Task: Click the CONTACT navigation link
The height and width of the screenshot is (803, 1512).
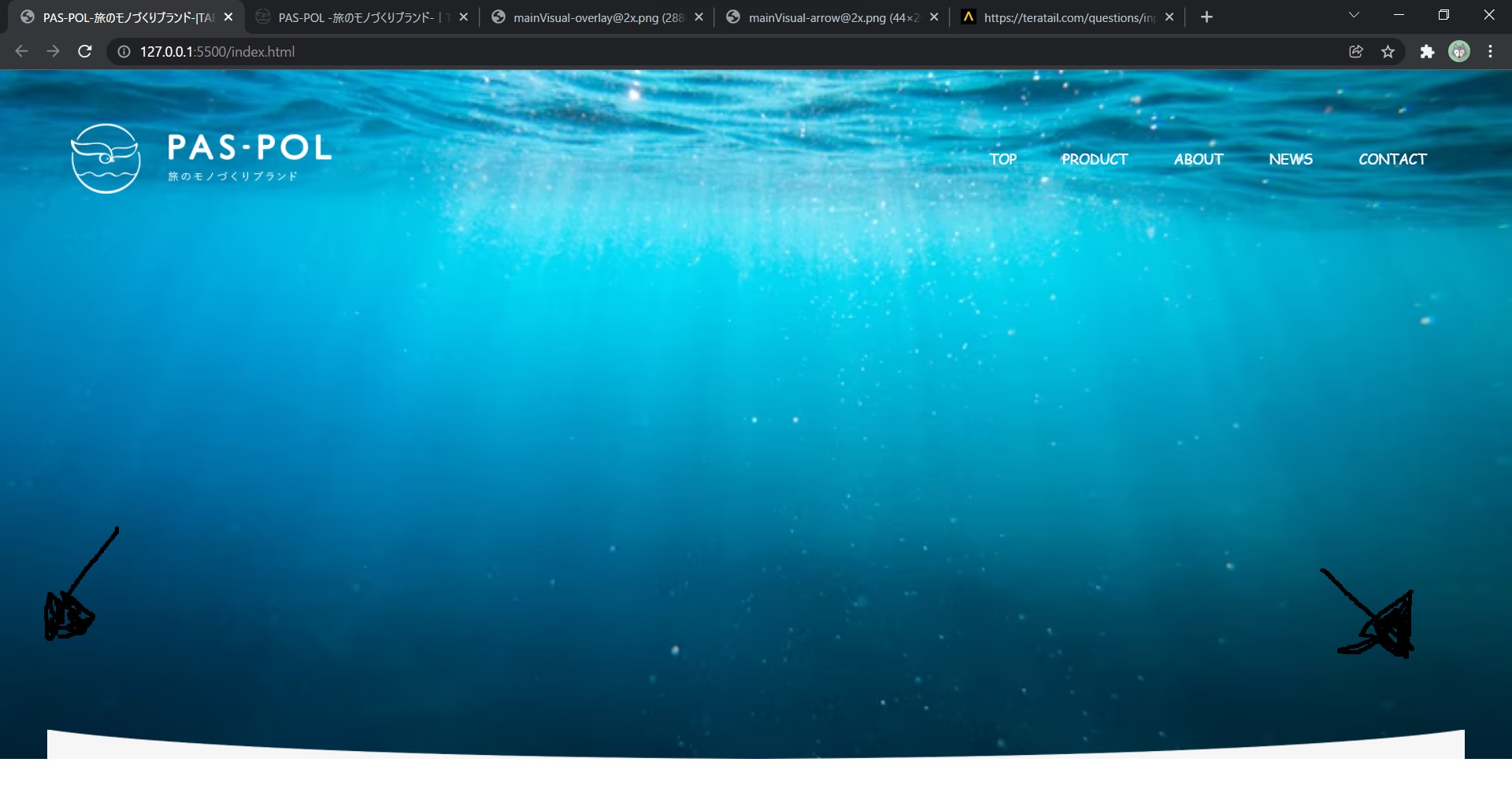Action: click(1392, 159)
